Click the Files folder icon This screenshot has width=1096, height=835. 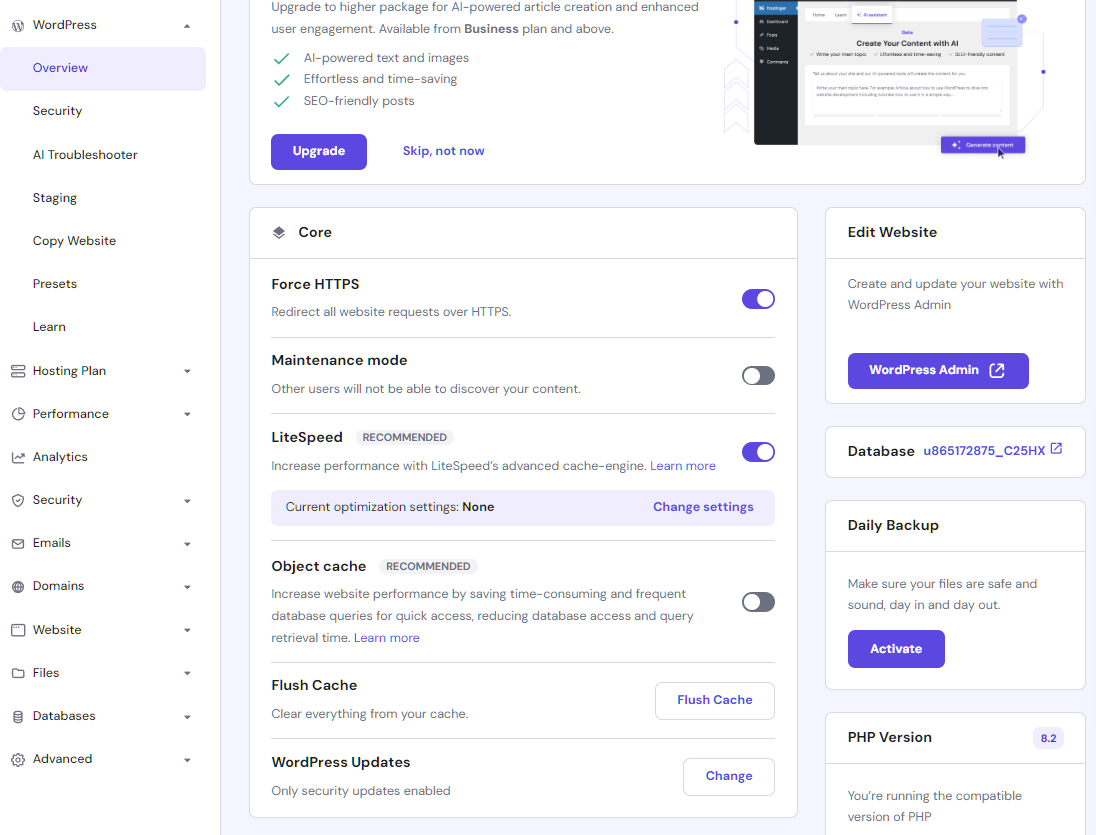tap(16, 672)
